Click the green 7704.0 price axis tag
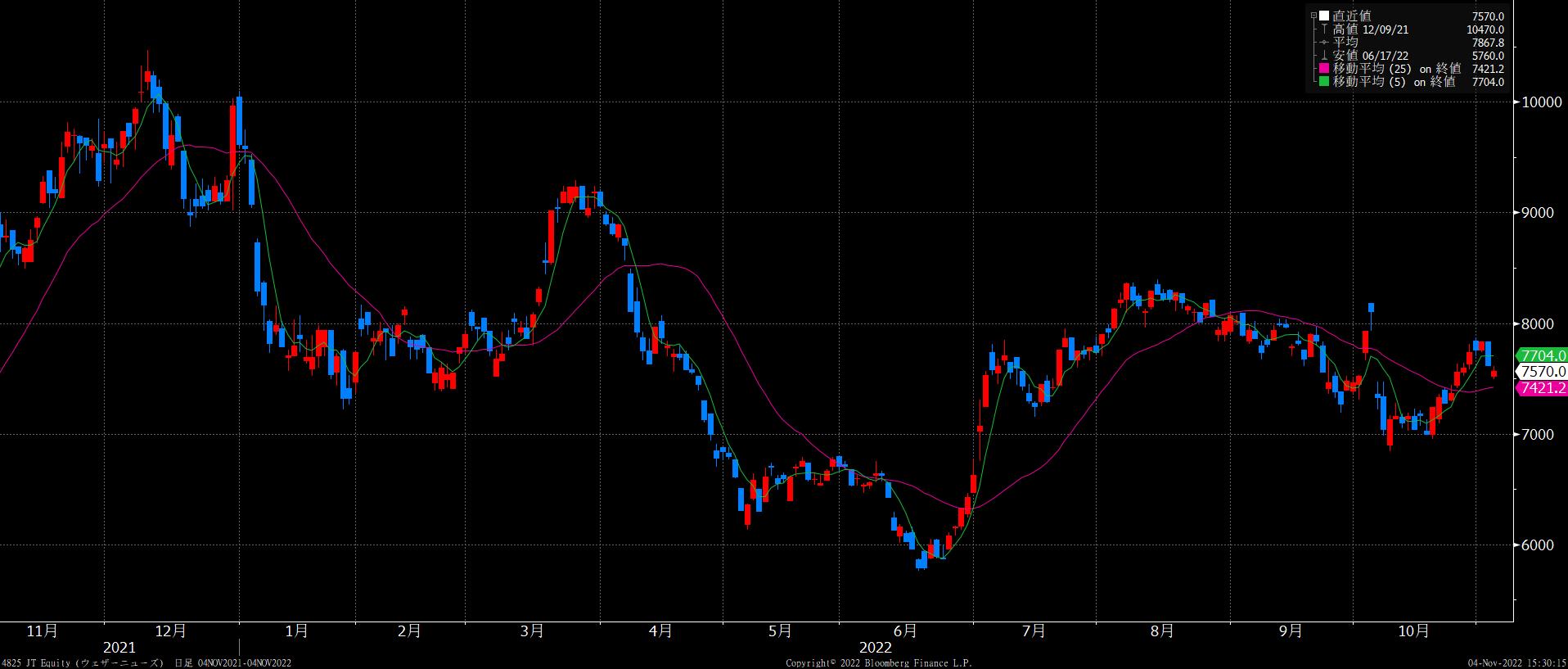The image size is (1568, 669). click(x=1541, y=355)
